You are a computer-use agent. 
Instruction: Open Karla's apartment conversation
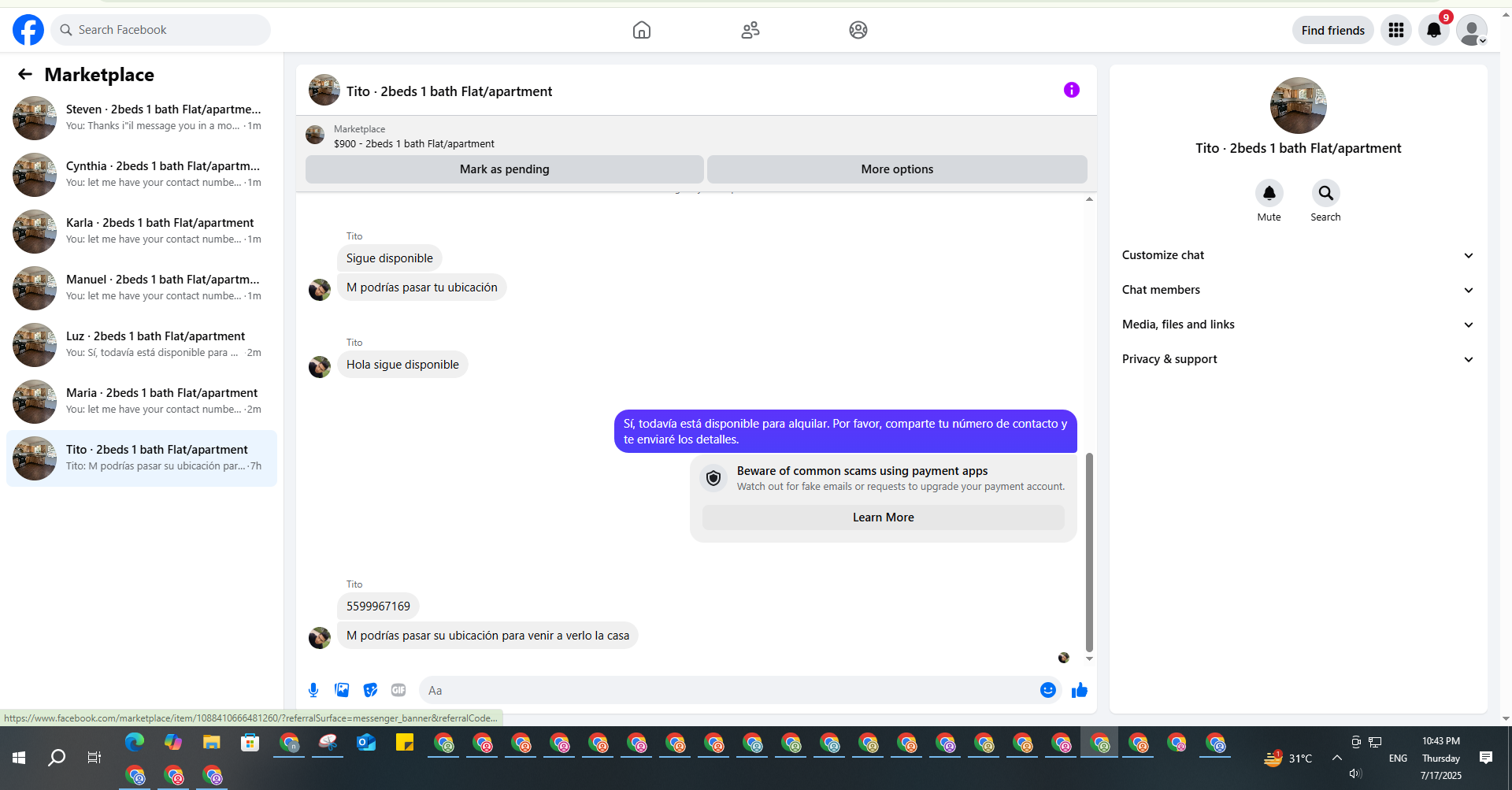[x=142, y=231]
